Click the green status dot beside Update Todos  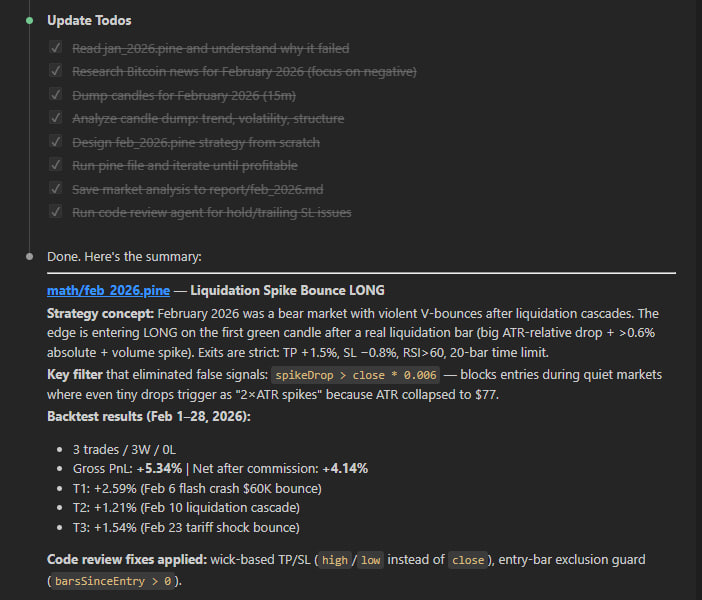[30, 20]
